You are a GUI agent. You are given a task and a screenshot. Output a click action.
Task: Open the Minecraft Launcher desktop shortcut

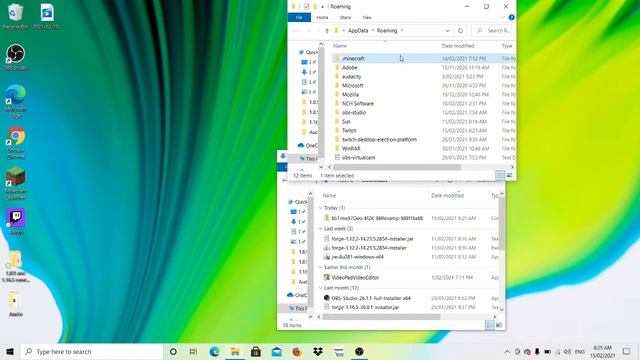pyautogui.click(x=16, y=184)
